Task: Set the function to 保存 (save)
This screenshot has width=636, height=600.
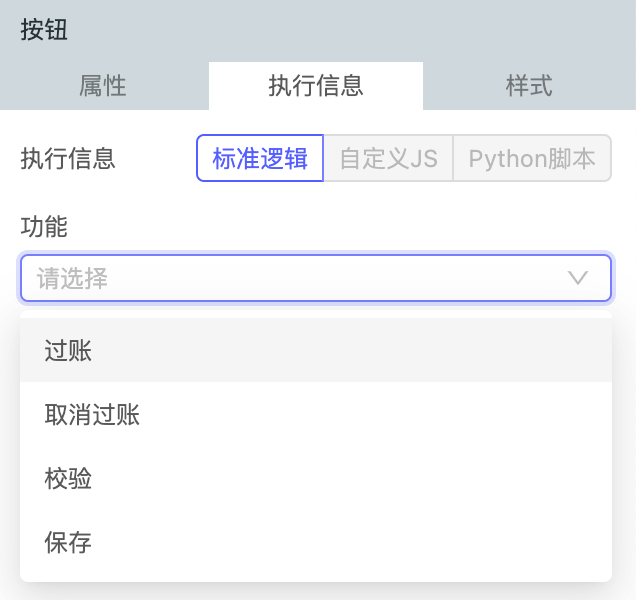Action: pyautogui.click(x=69, y=542)
